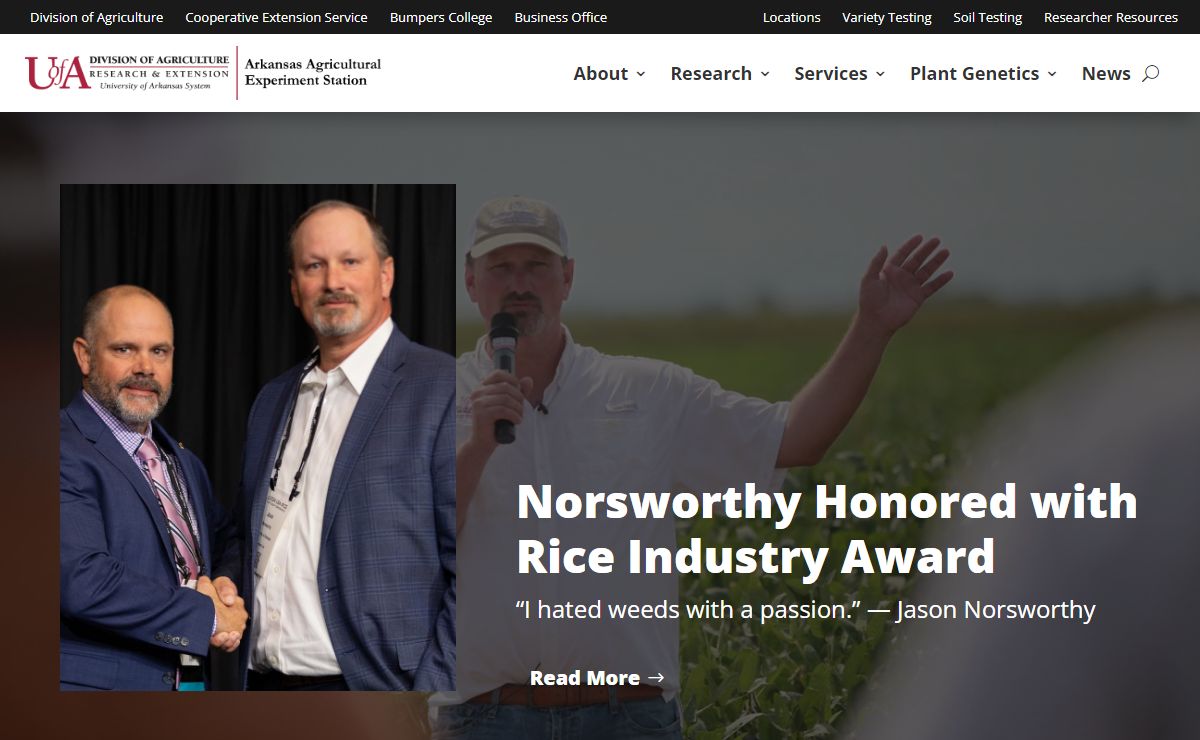Click the handshake award photo thumbnail

(x=258, y=437)
